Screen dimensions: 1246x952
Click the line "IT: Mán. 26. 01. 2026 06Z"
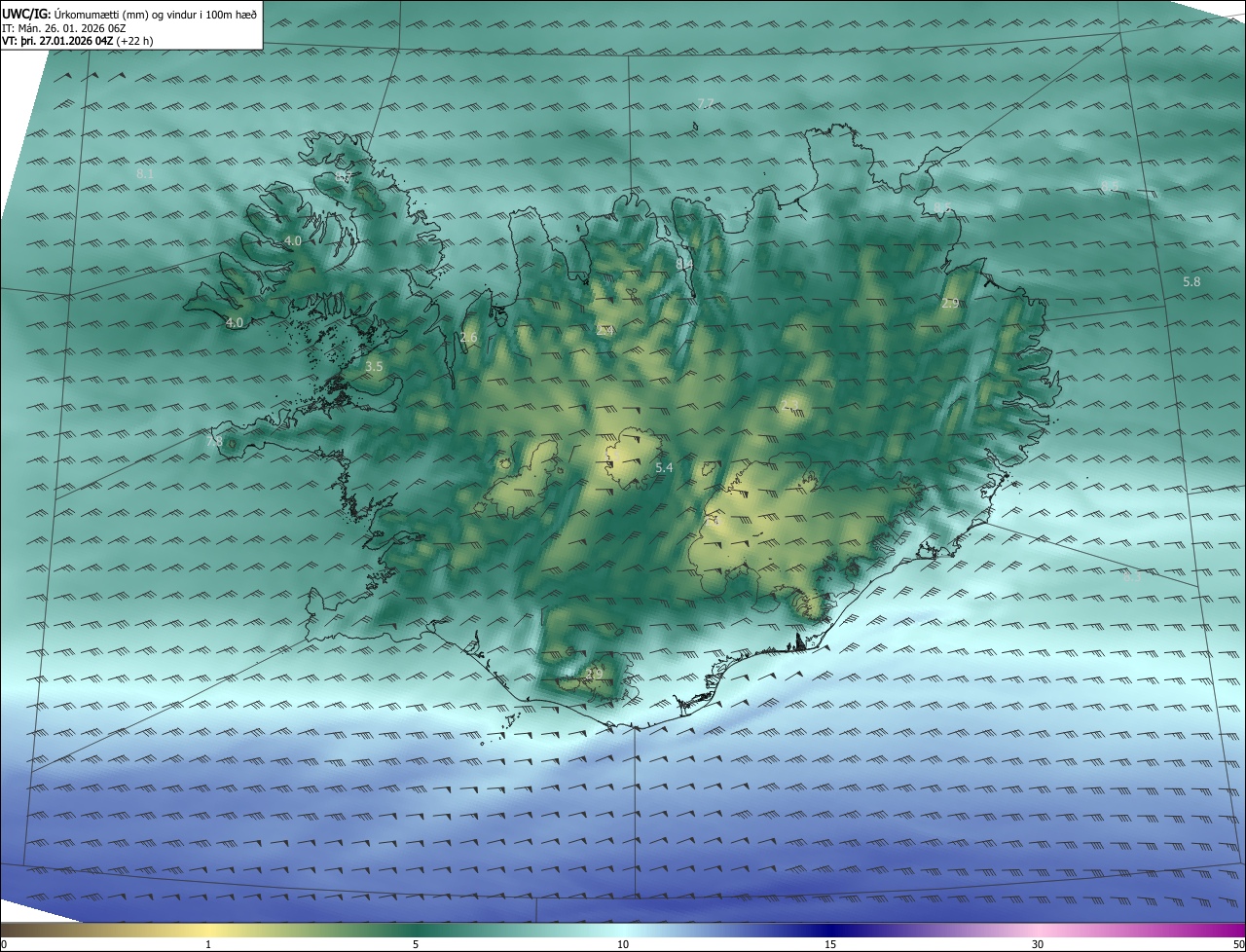pos(64,28)
